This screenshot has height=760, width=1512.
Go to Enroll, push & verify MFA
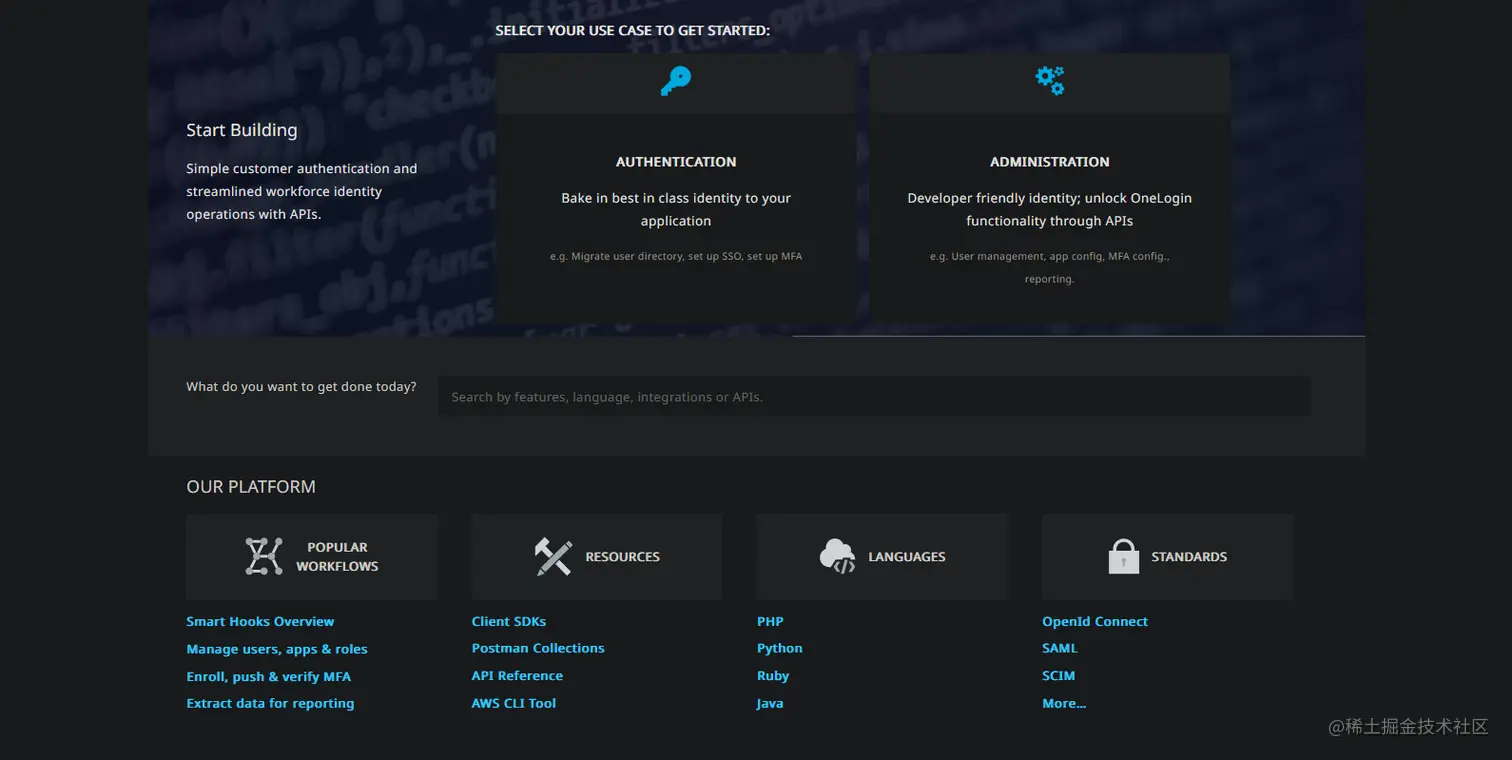tap(268, 677)
